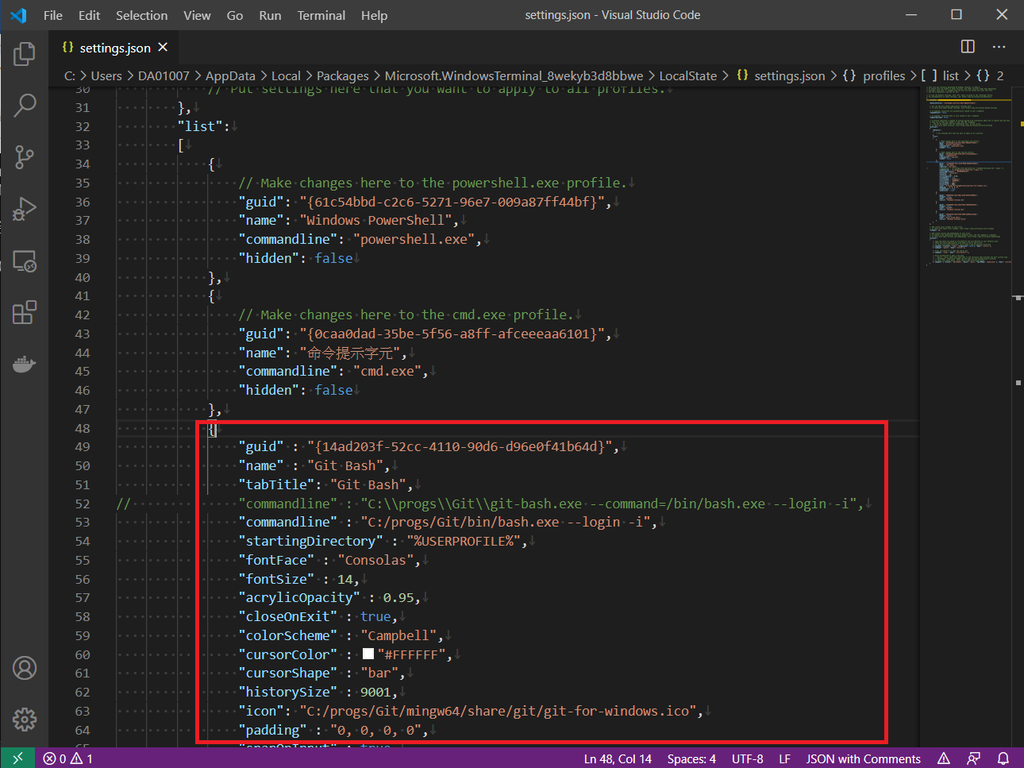Click the "list" key on line 32
Screen dimensions: 1024x768
coord(200,126)
